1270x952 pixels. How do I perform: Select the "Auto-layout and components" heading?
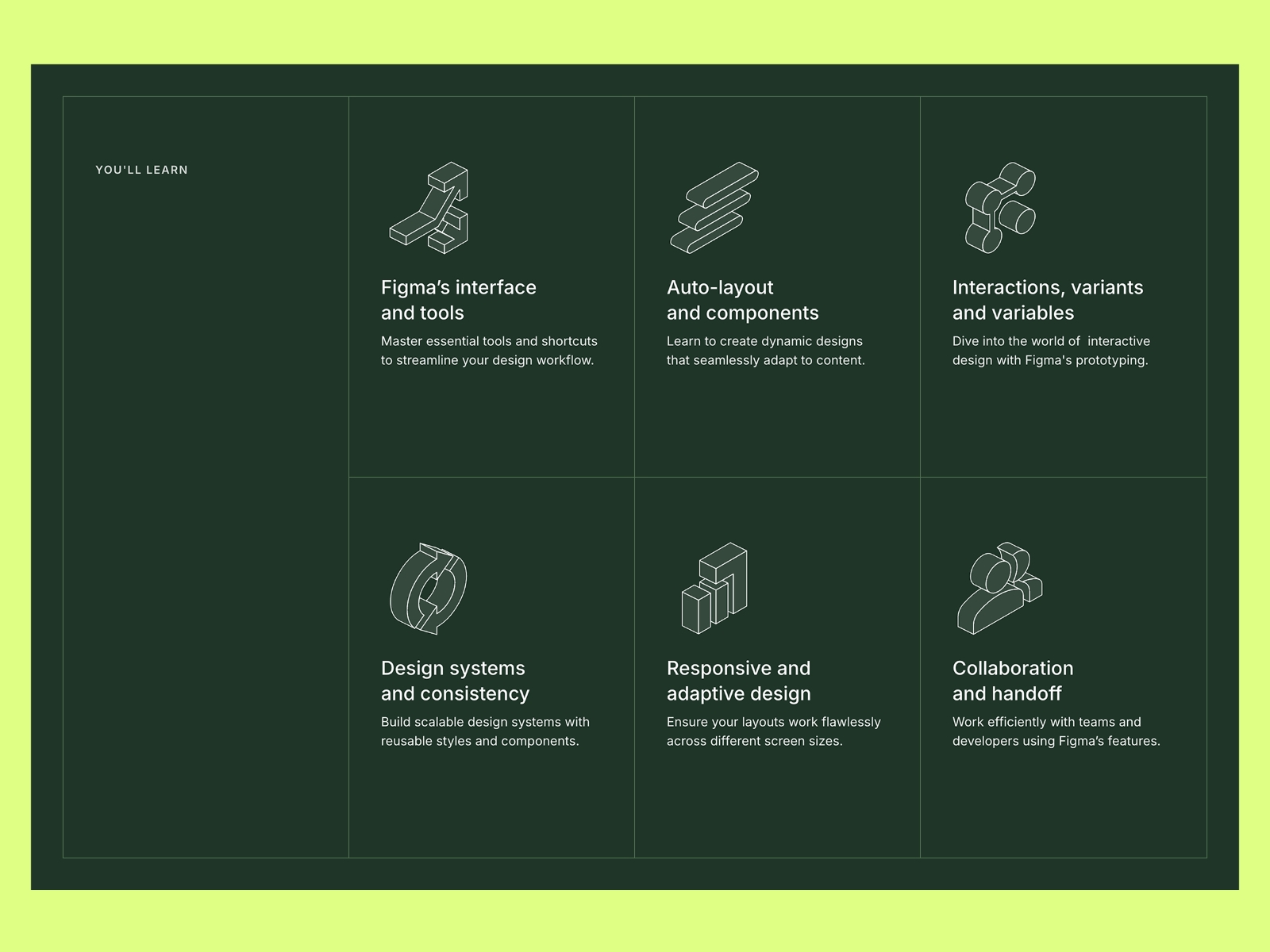click(742, 300)
